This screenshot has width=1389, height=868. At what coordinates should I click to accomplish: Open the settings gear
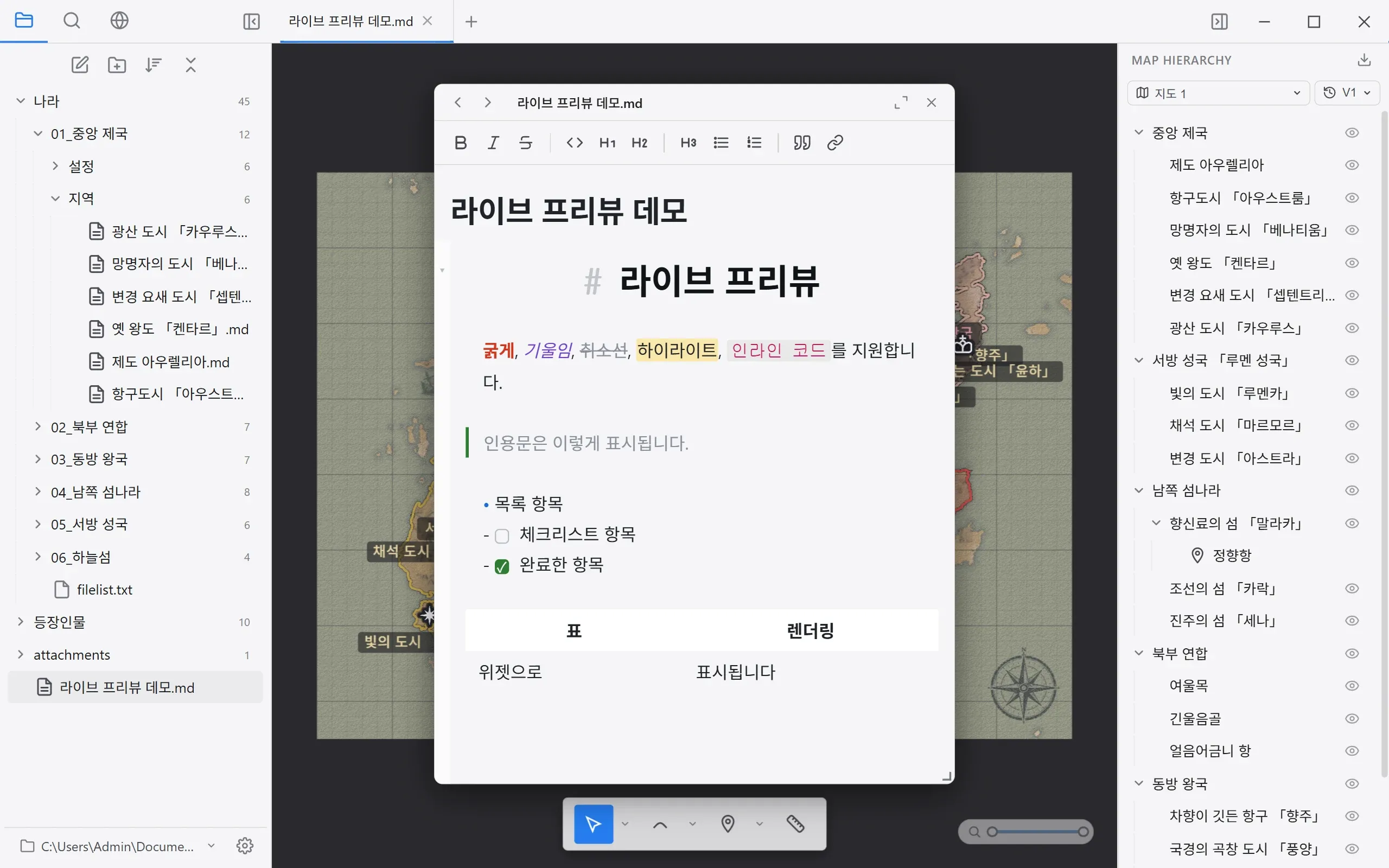point(245,846)
